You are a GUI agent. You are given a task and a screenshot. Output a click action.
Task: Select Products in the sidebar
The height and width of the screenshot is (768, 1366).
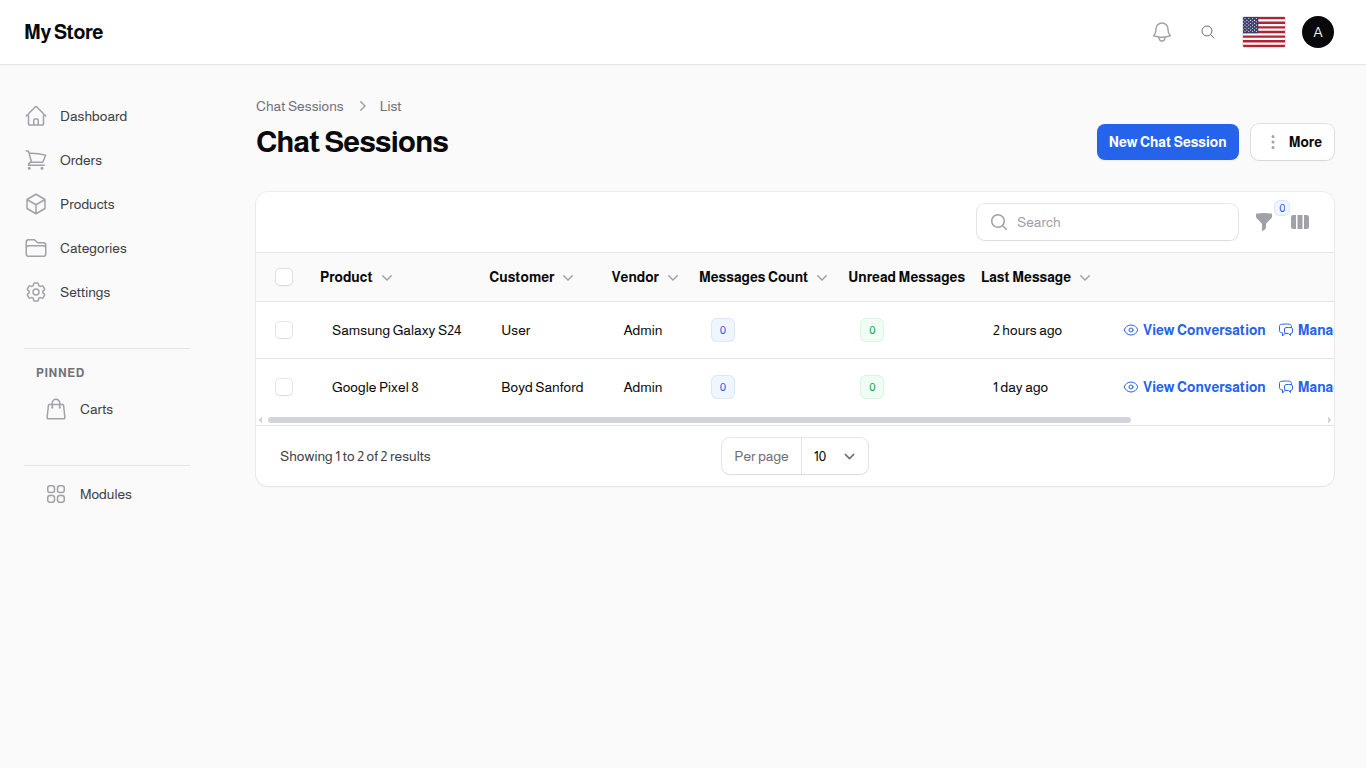86,204
